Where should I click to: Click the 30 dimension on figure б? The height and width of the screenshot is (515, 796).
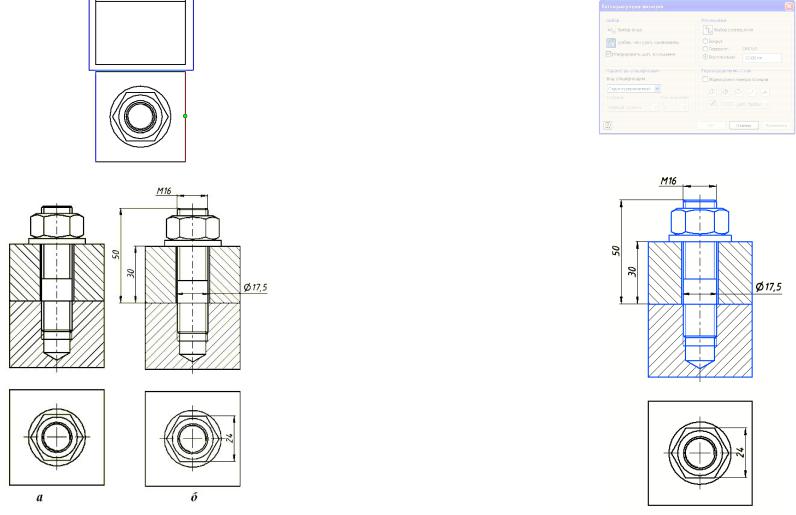pos(131,273)
